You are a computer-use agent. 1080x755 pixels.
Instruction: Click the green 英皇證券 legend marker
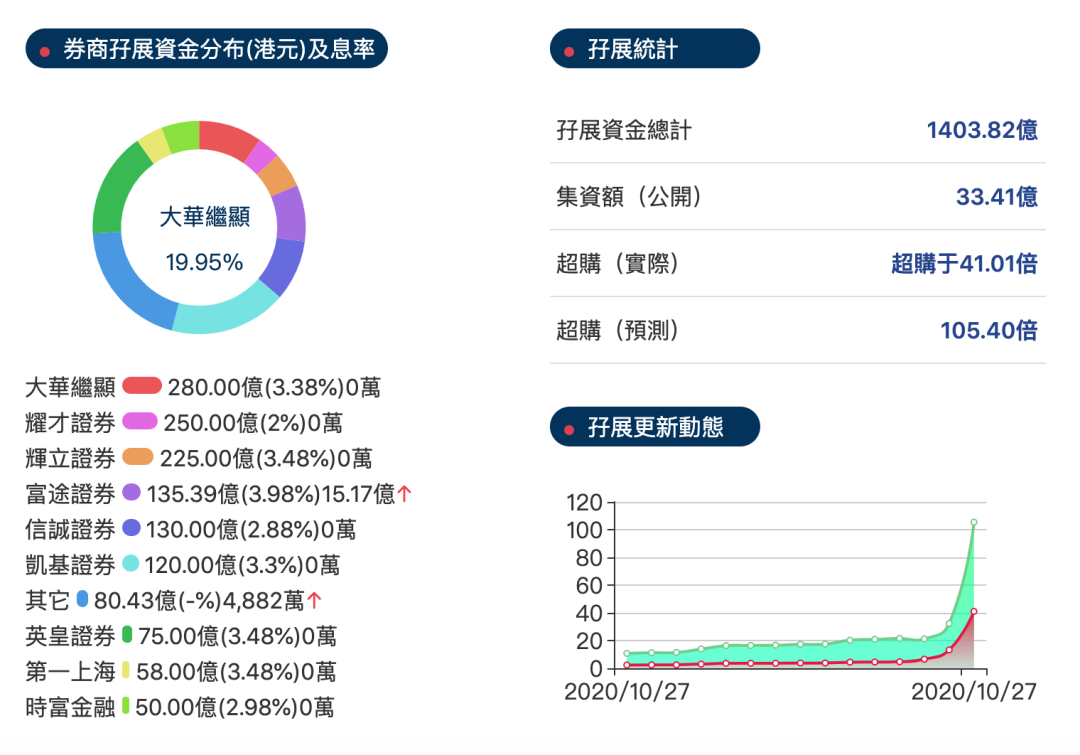127,635
